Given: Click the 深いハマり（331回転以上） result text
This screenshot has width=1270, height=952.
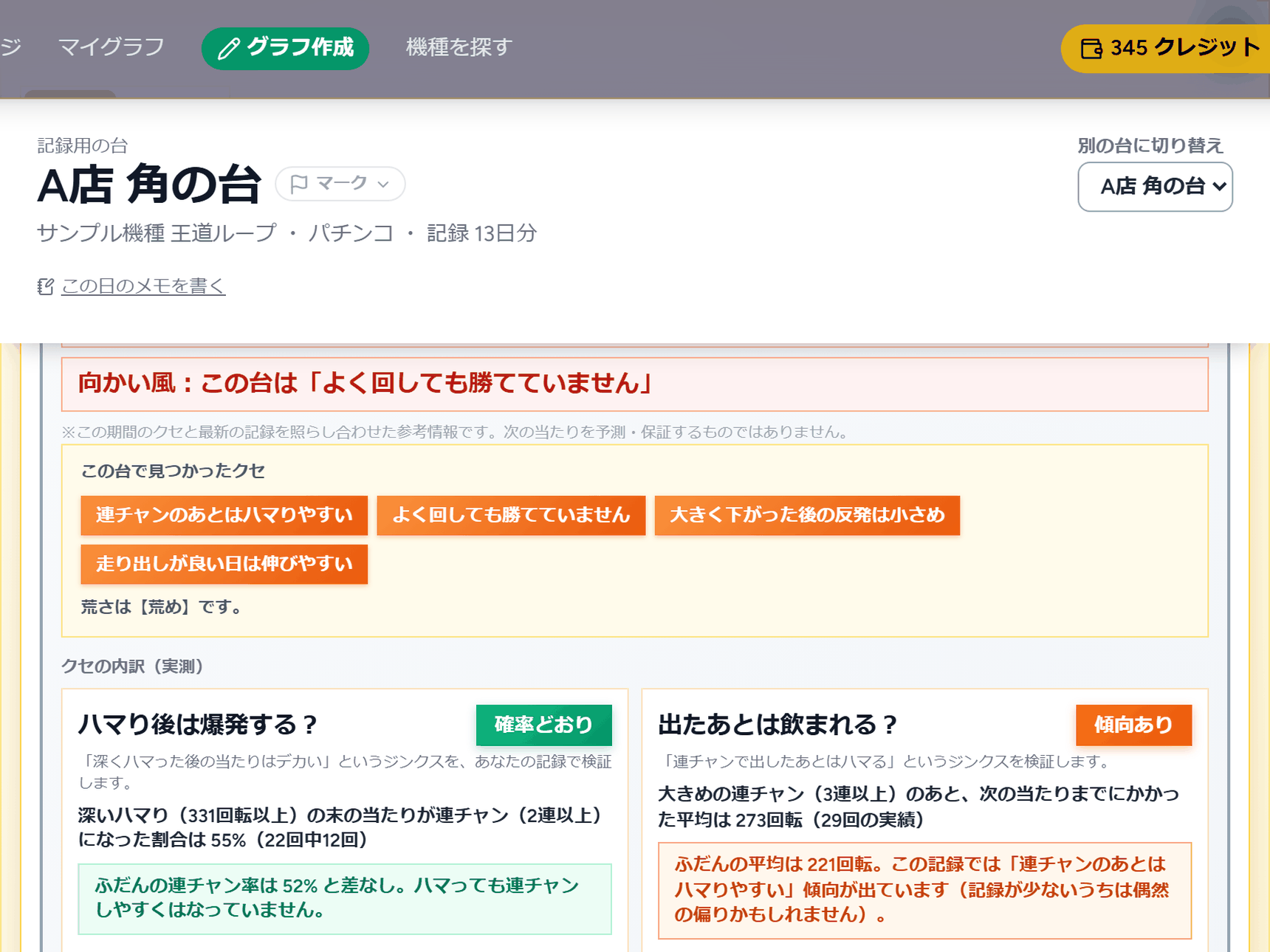Looking at the screenshot, I should 340,828.
